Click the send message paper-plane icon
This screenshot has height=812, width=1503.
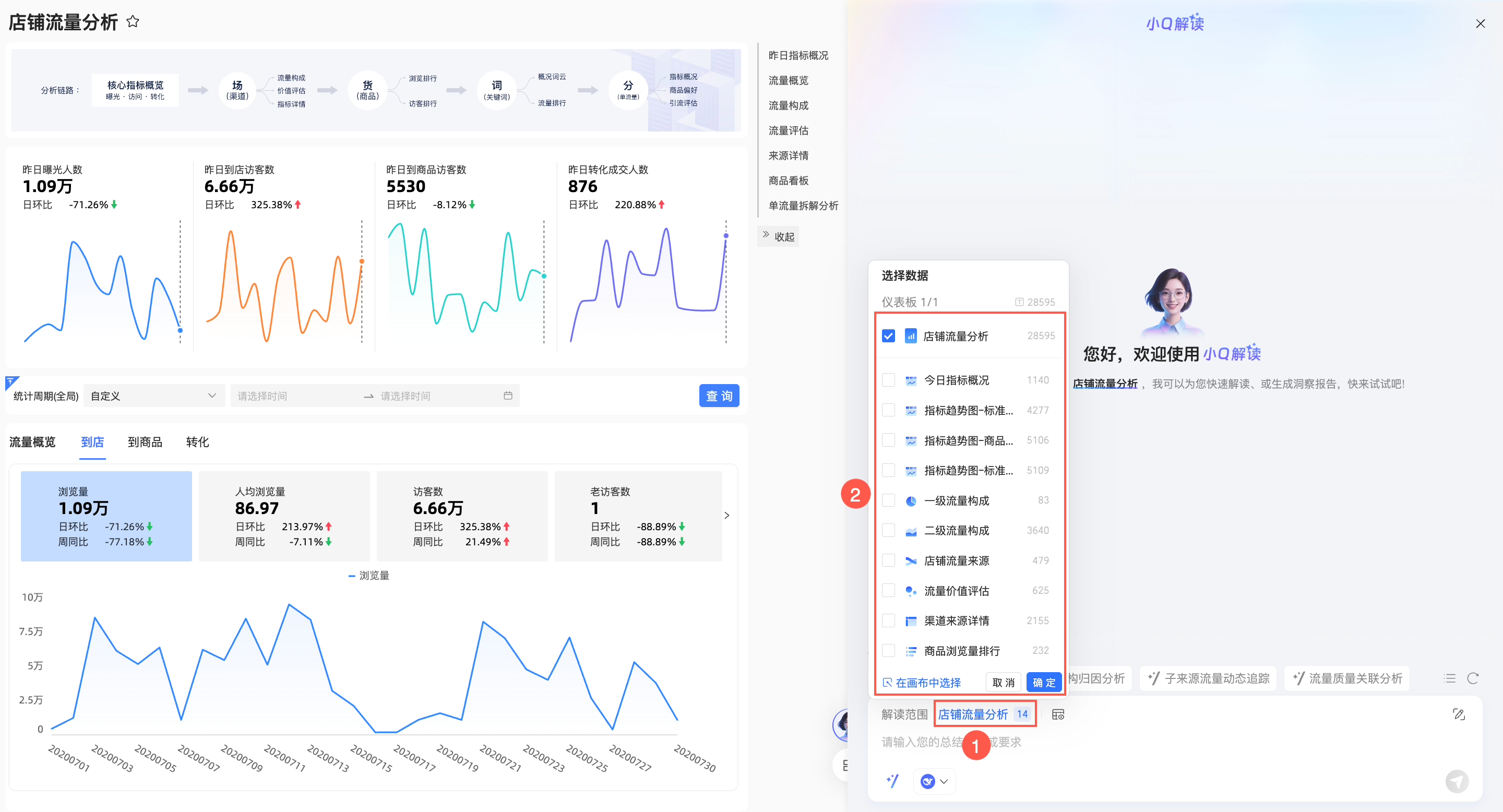coord(1457,781)
